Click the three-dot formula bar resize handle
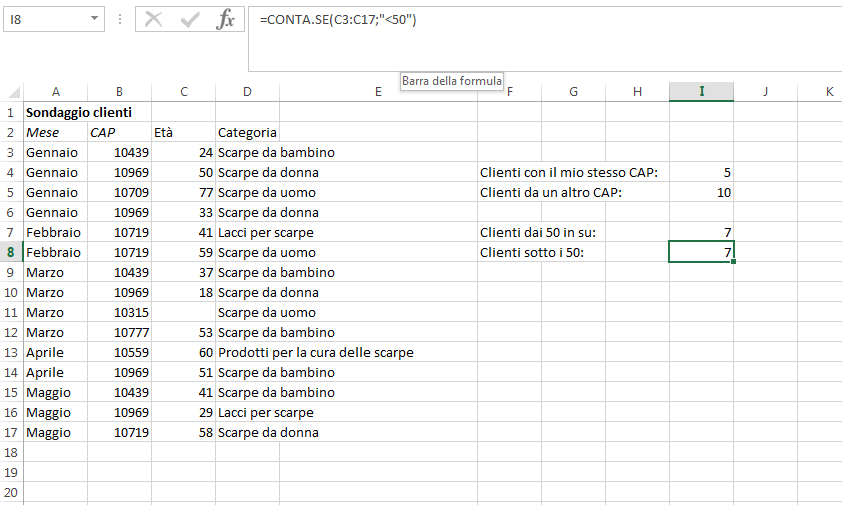The height and width of the screenshot is (505, 842). tap(120, 20)
